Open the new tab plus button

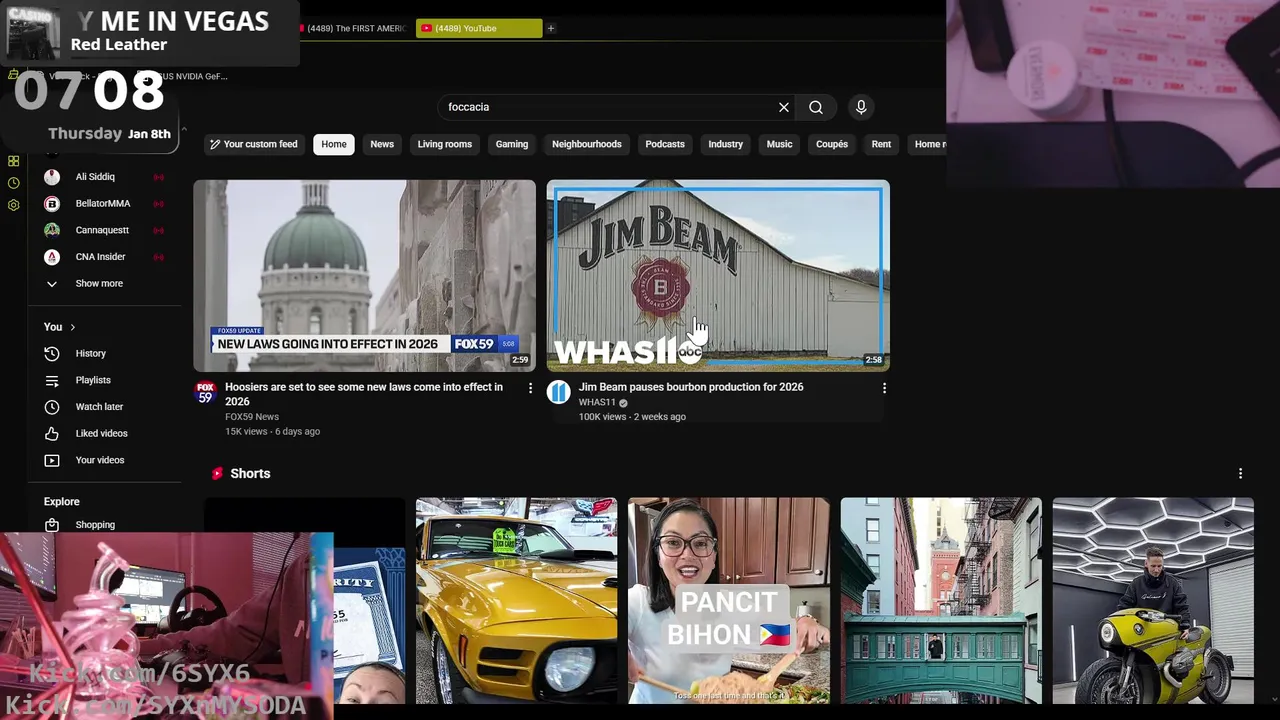pos(550,28)
